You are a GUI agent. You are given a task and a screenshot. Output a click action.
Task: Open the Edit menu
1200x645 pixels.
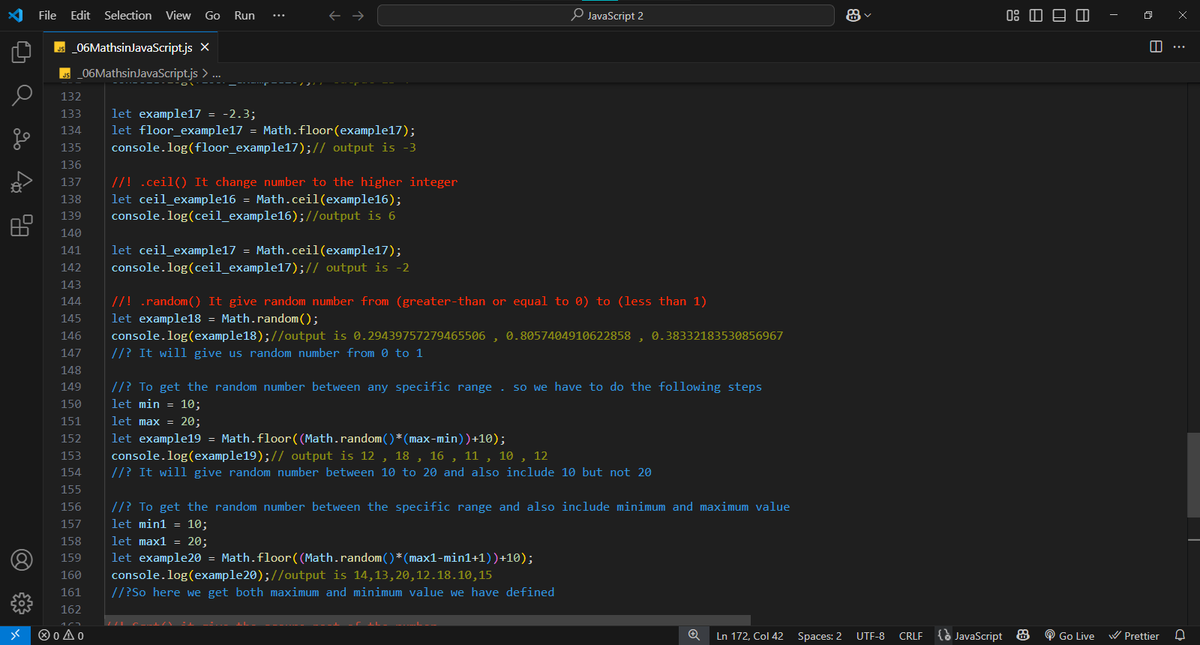81,15
